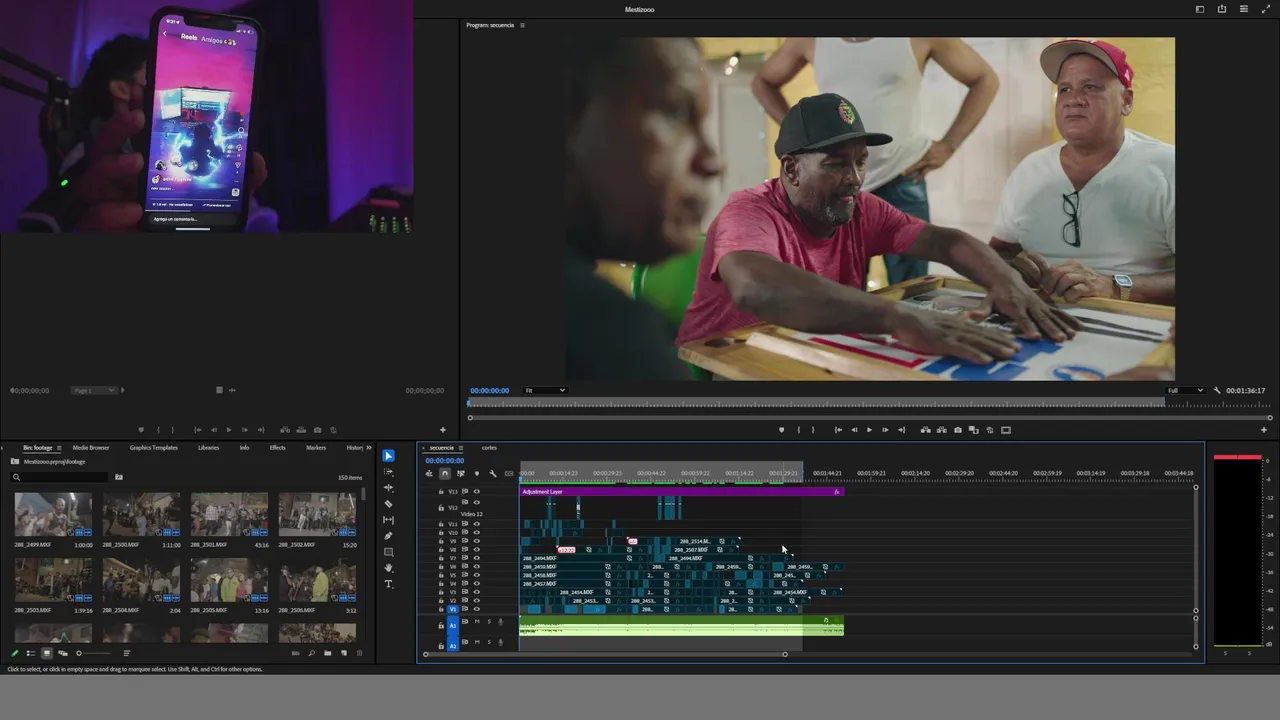The height and width of the screenshot is (720, 1280).
Task: Click New Item icon in project panel
Action: point(343,653)
